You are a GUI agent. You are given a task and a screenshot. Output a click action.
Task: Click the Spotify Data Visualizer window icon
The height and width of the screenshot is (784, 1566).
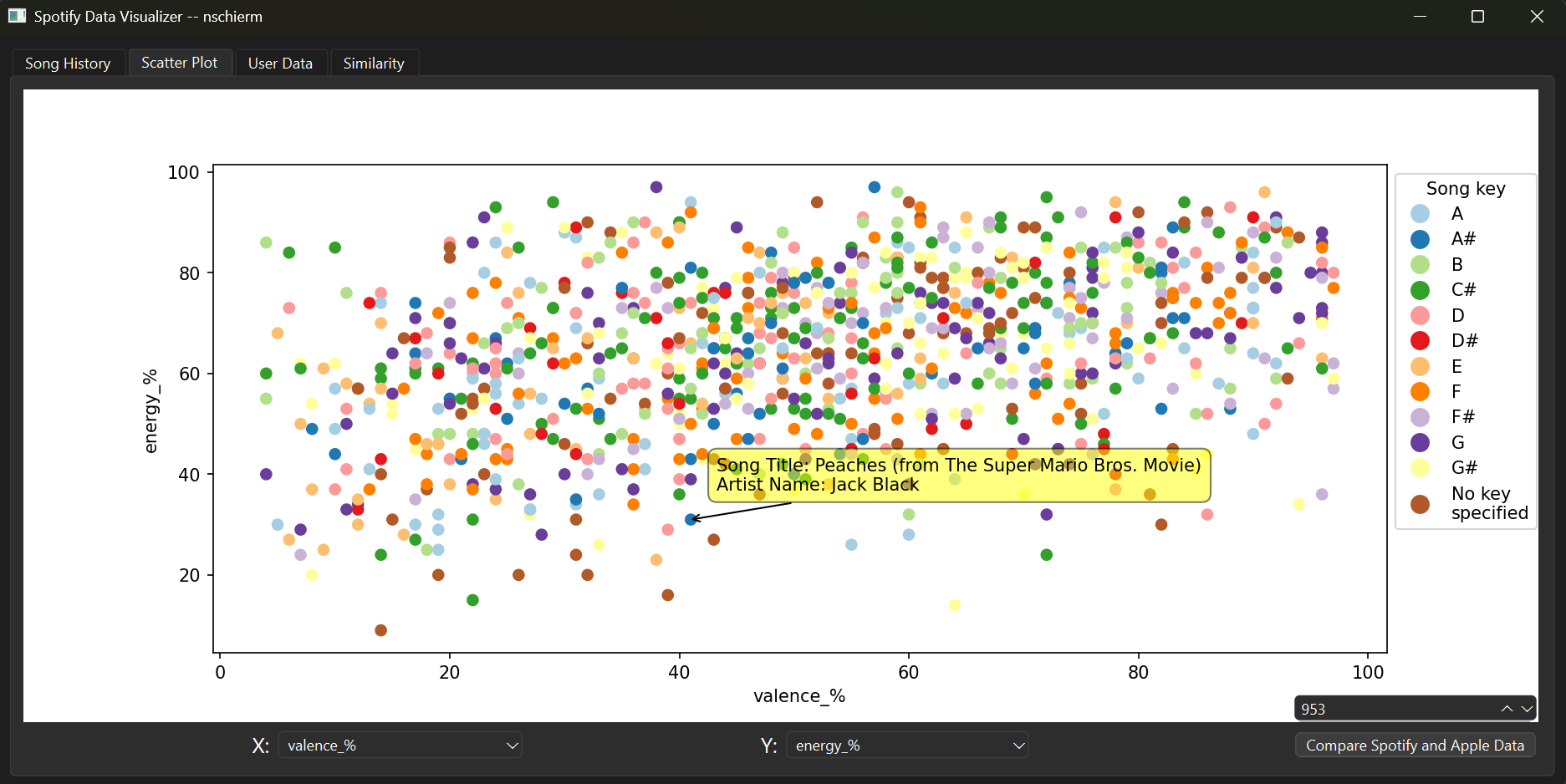(17, 16)
